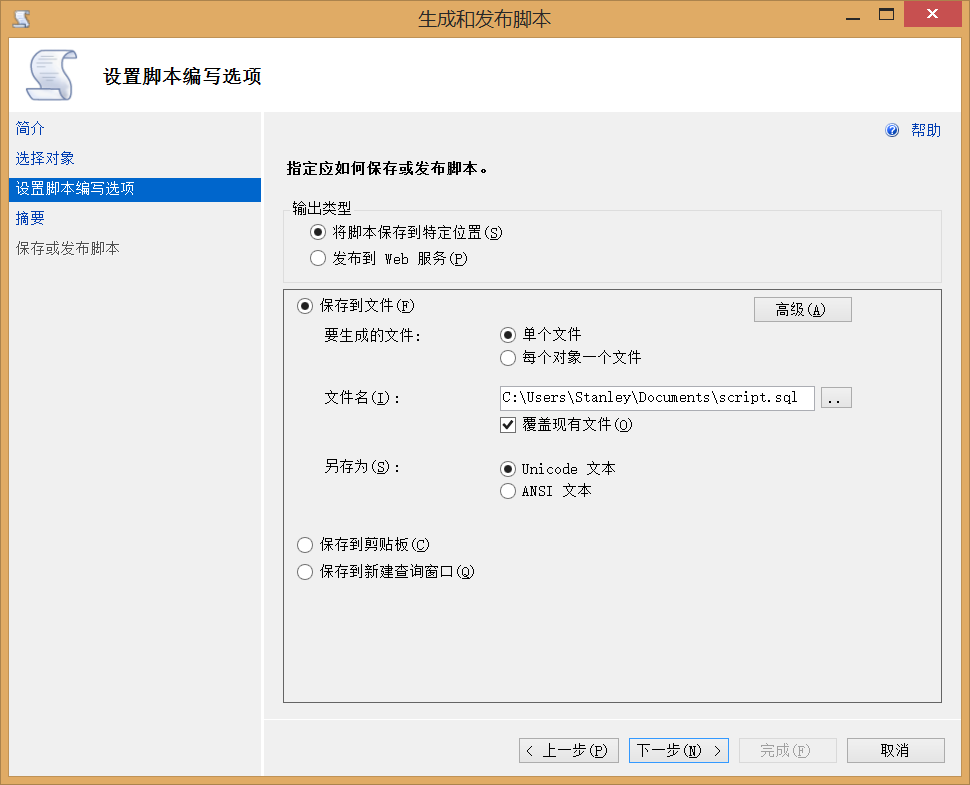Click the blue help question-mark icon

coord(891,130)
